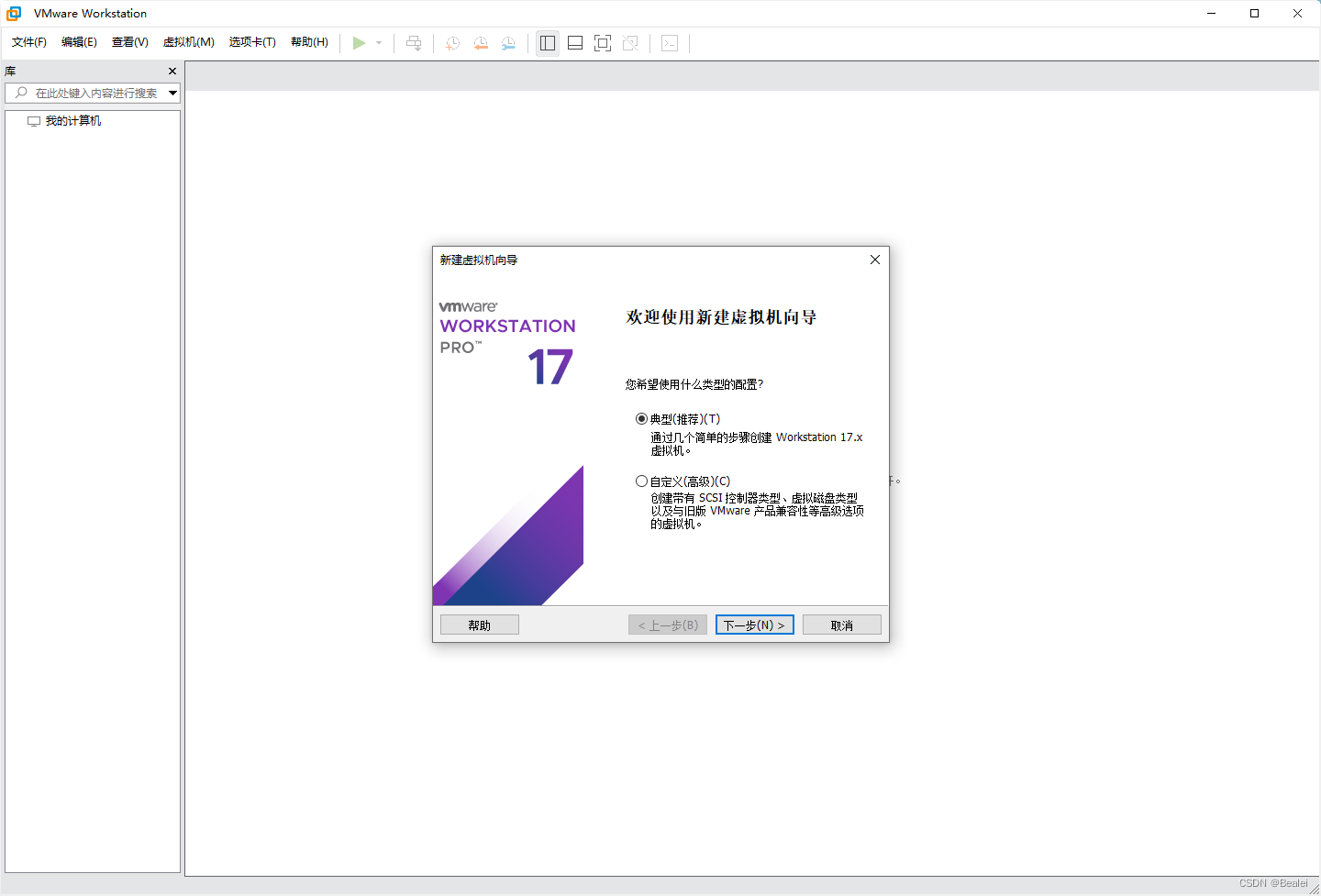Expand the library search dropdown arrow
The width and height of the screenshot is (1321, 896).
pyautogui.click(x=172, y=93)
